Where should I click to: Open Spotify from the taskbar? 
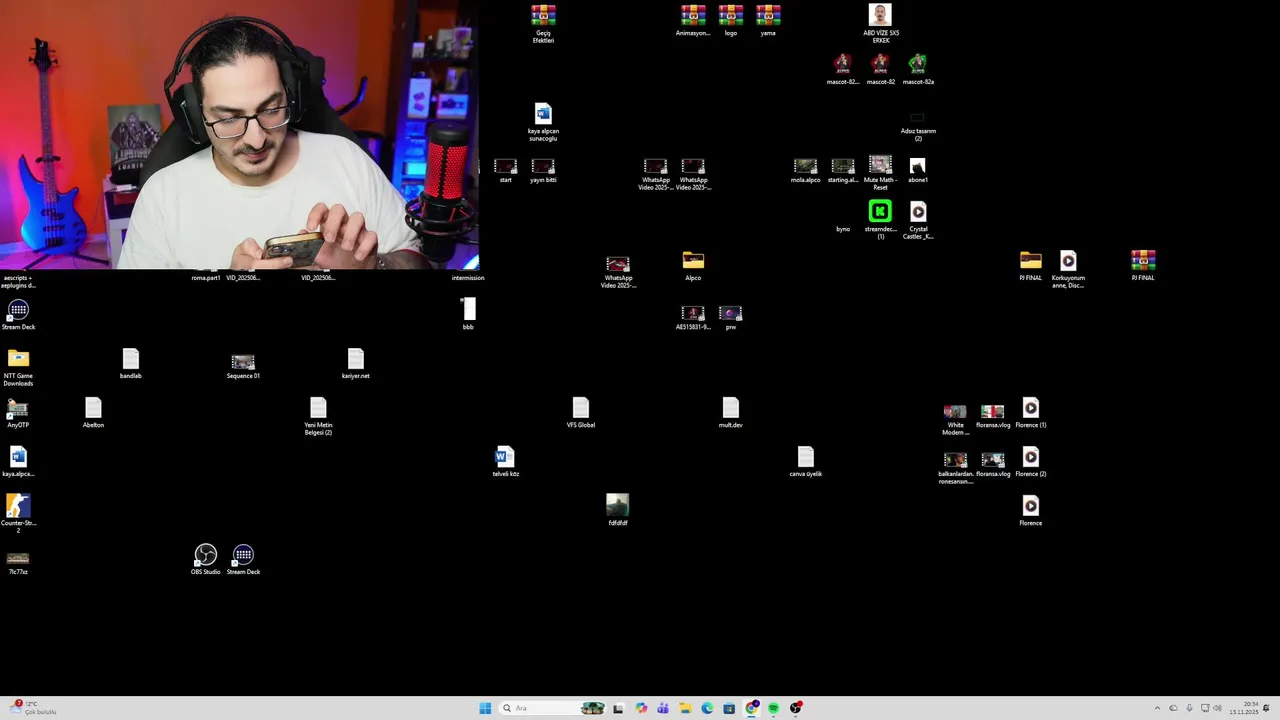click(773, 708)
